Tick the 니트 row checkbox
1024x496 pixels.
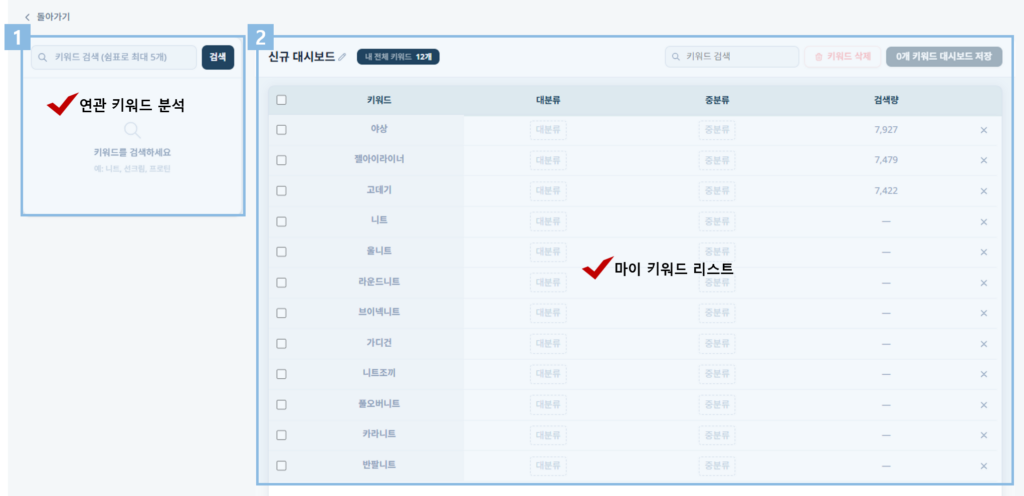(x=281, y=222)
